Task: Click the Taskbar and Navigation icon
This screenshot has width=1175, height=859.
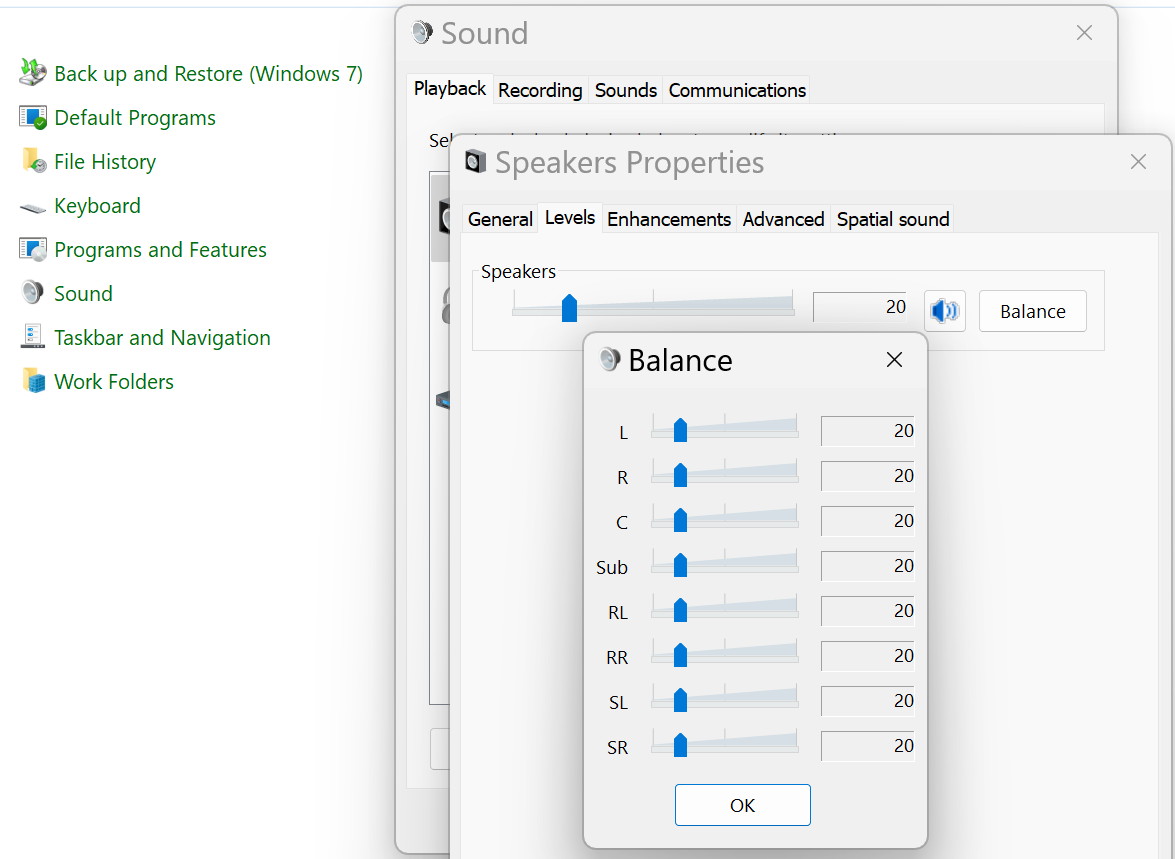Action: pyautogui.click(x=33, y=337)
